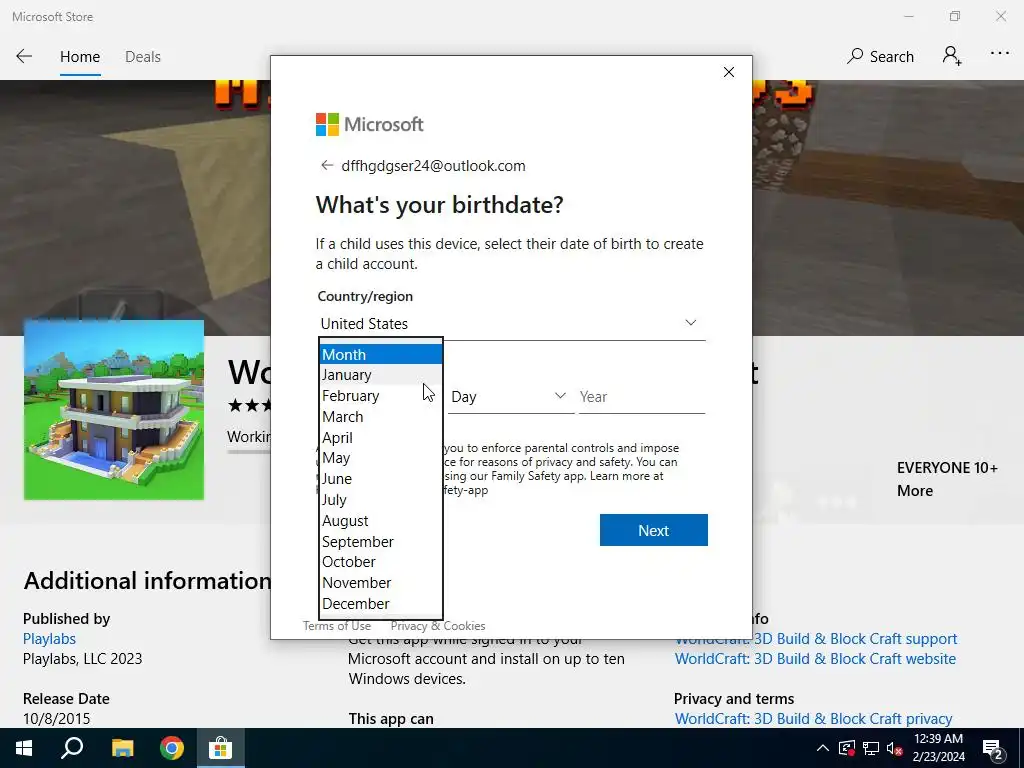This screenshot has height=768, width=1024.
Task: Select March from the month list
Action: point(381,417)
